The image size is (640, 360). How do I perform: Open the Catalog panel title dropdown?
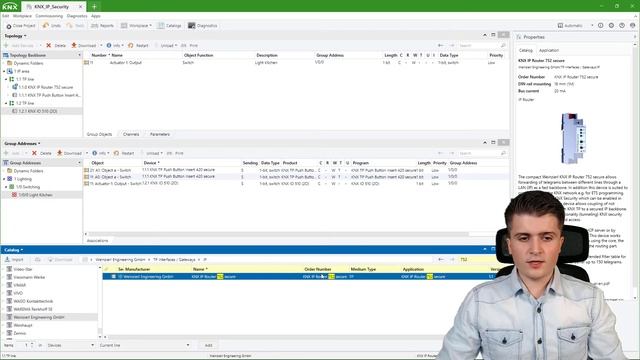point(13,250)
